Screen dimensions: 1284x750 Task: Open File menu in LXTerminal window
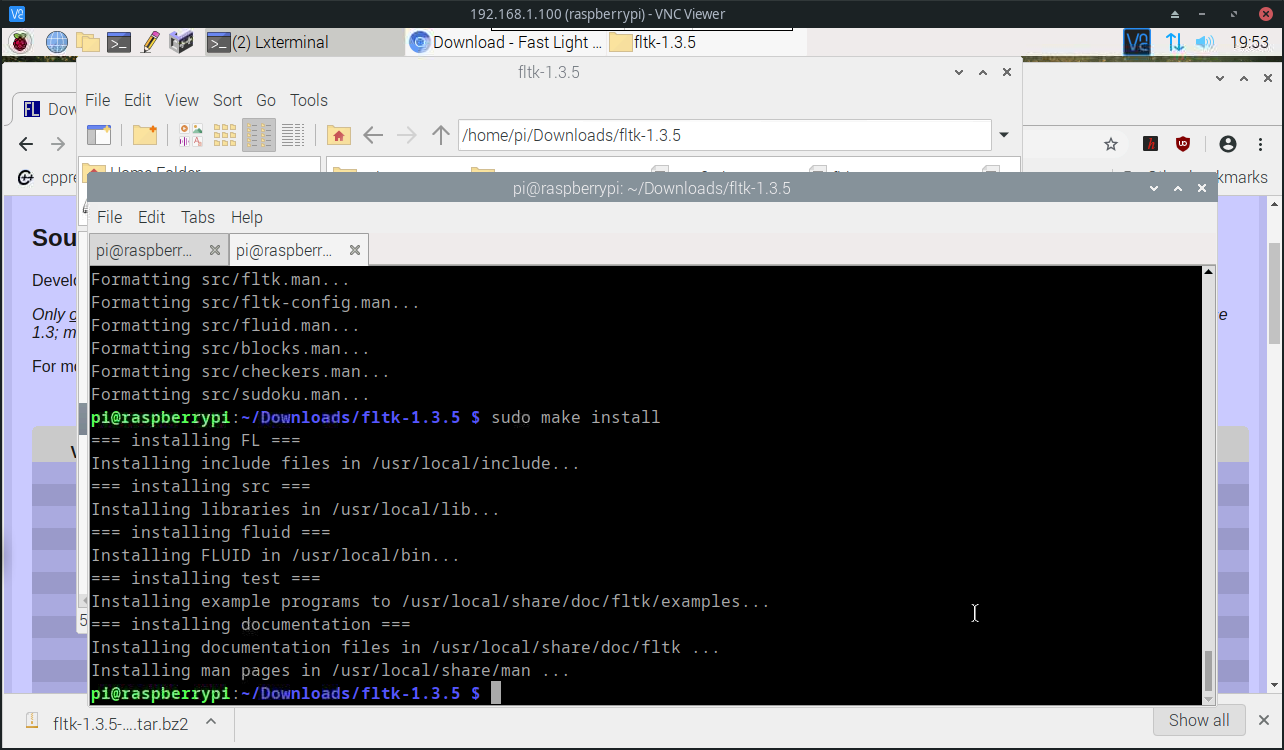click(109, 217)
